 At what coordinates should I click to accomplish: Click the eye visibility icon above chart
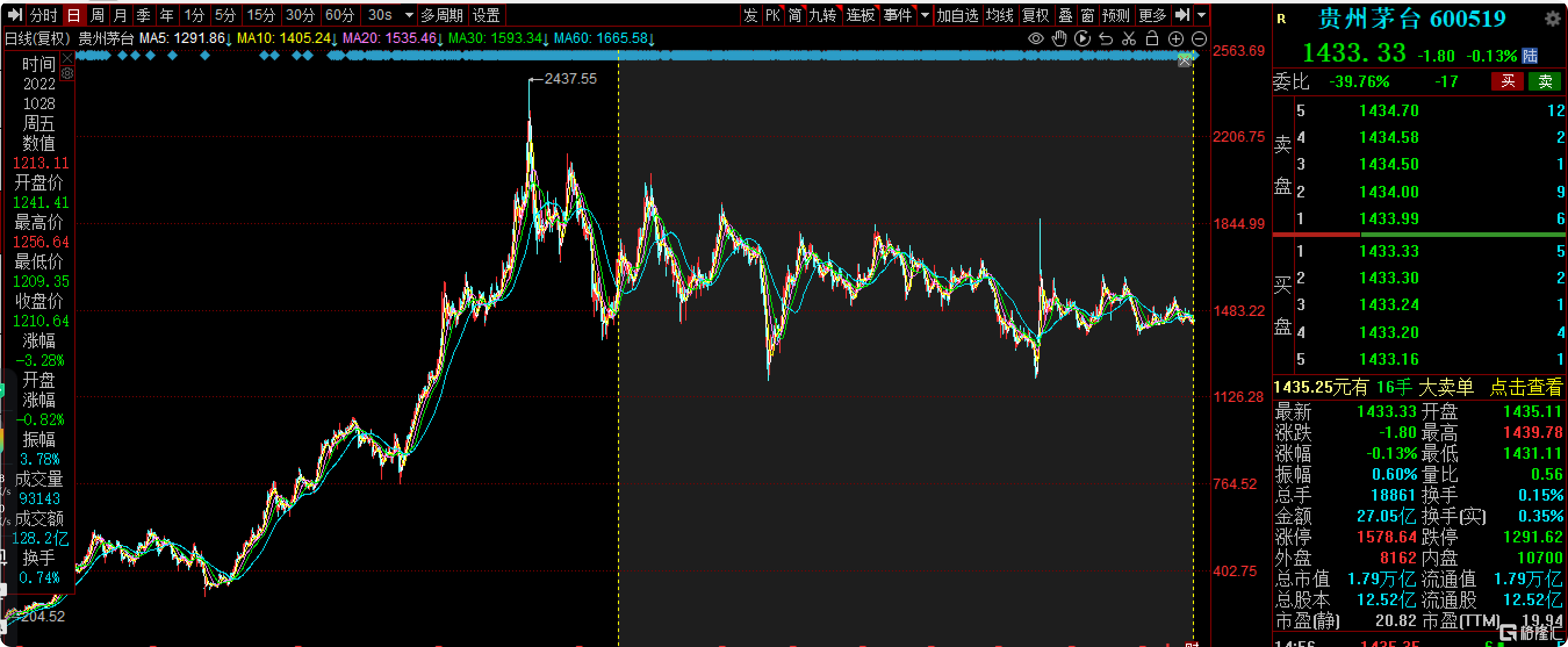(x=1035, y=39)
